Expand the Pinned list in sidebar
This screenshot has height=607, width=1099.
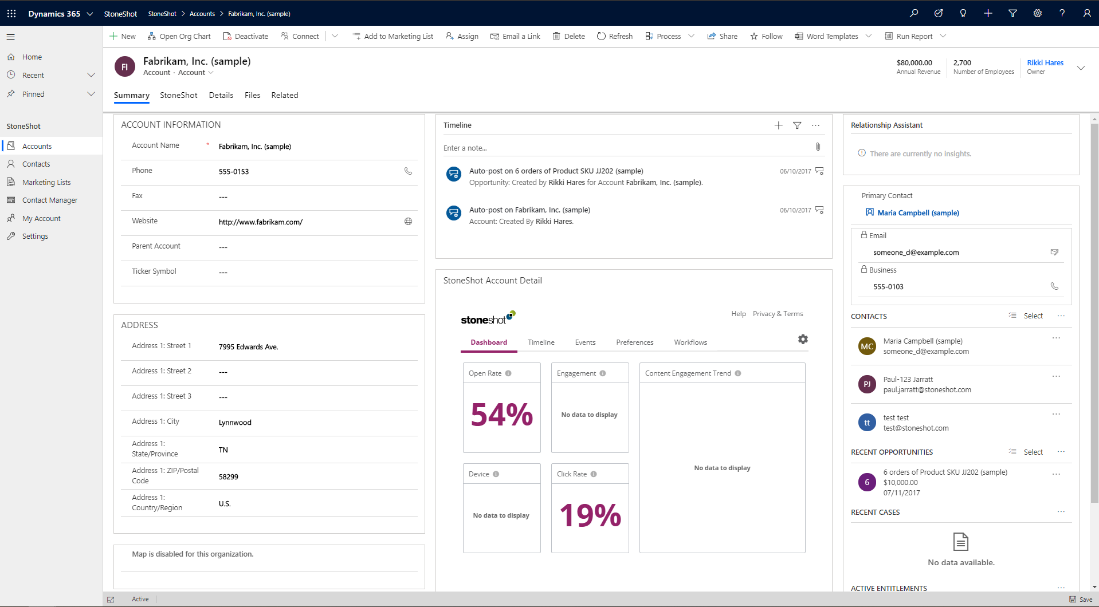[x=90, y=94]
